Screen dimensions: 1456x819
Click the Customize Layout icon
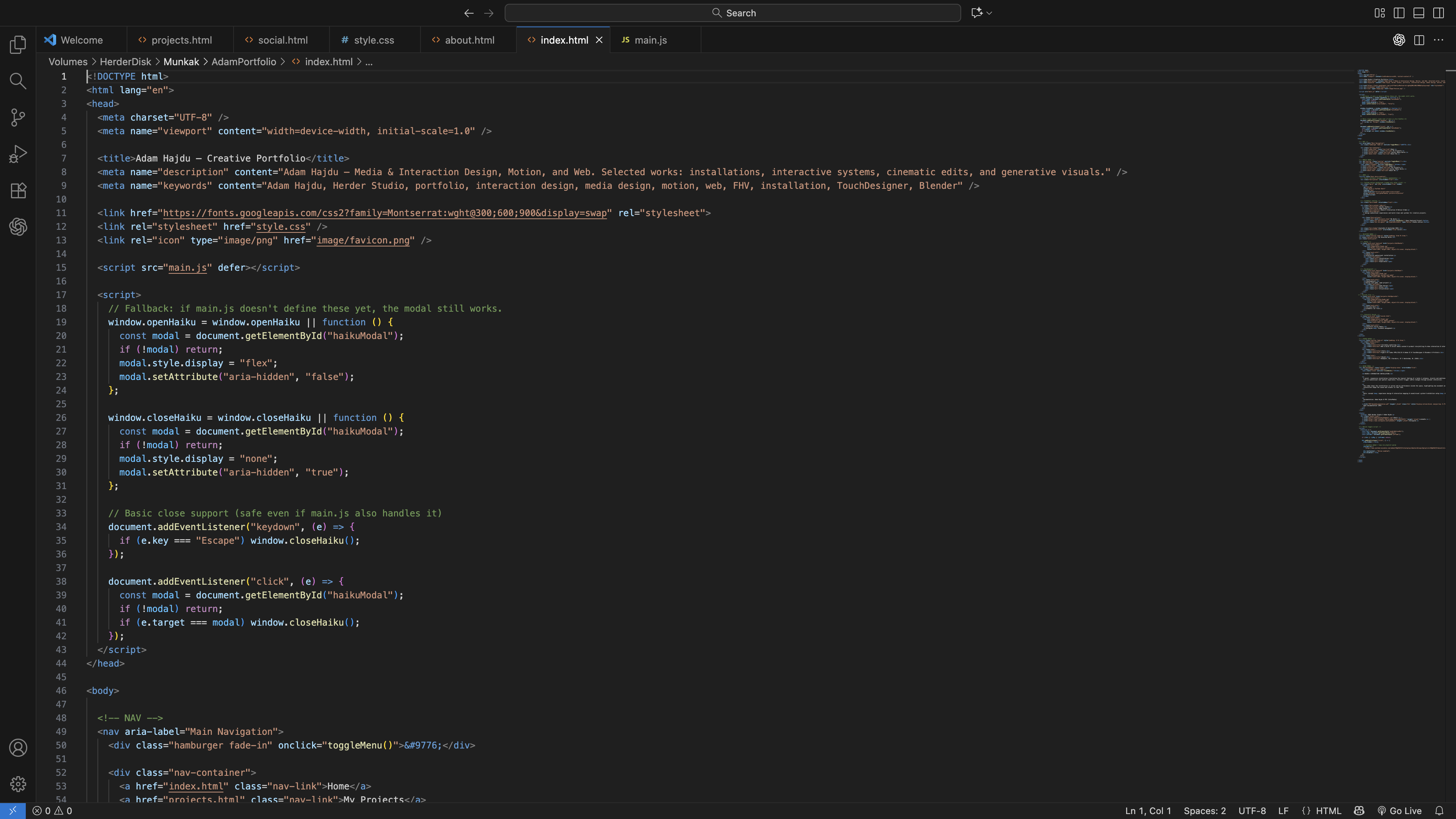(x=1379, y=13)
